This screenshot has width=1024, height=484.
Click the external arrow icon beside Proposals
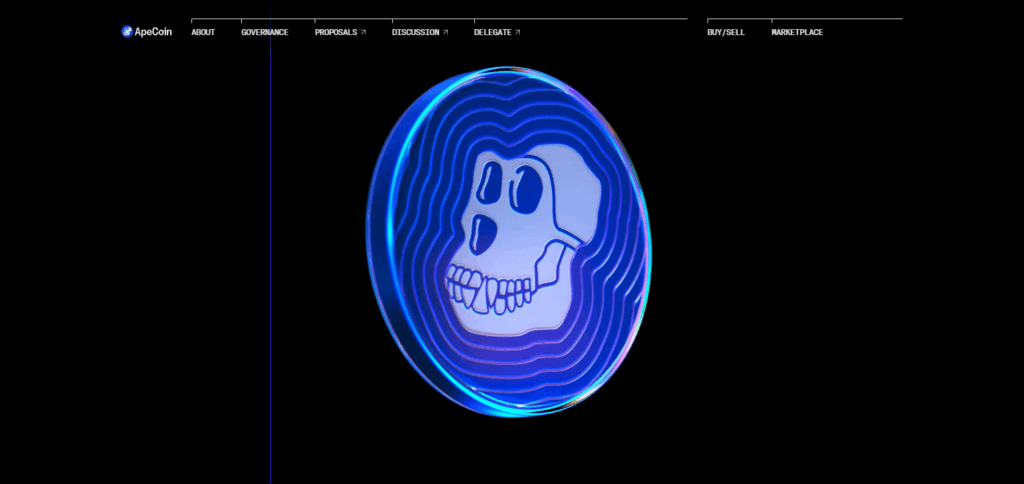[363, 32]
